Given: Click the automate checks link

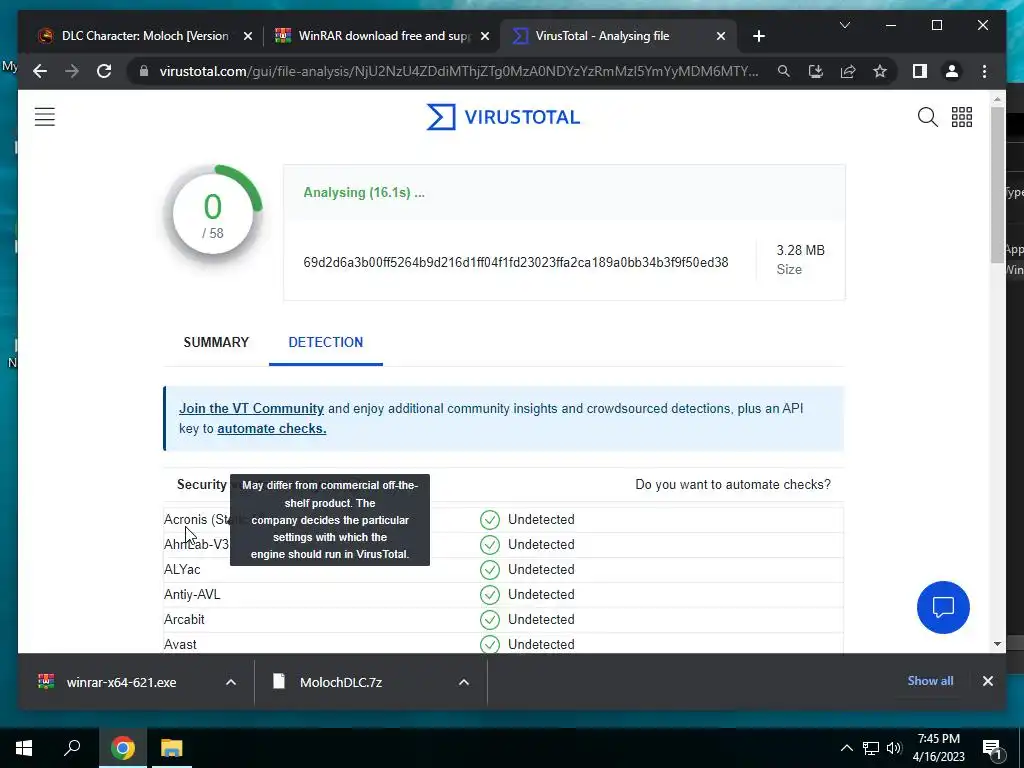Looking at the screenshot, I should (272, 428).
